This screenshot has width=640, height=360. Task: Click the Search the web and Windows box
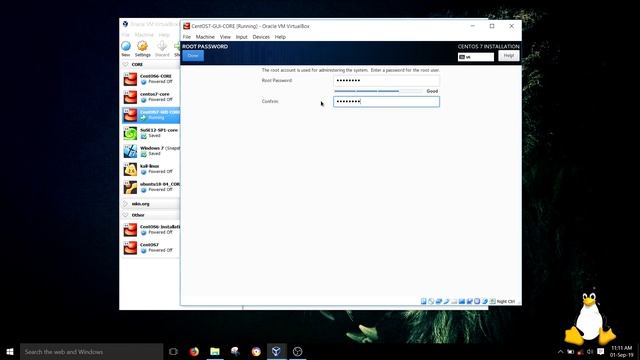pyautogui.click(x=91, y=351)
